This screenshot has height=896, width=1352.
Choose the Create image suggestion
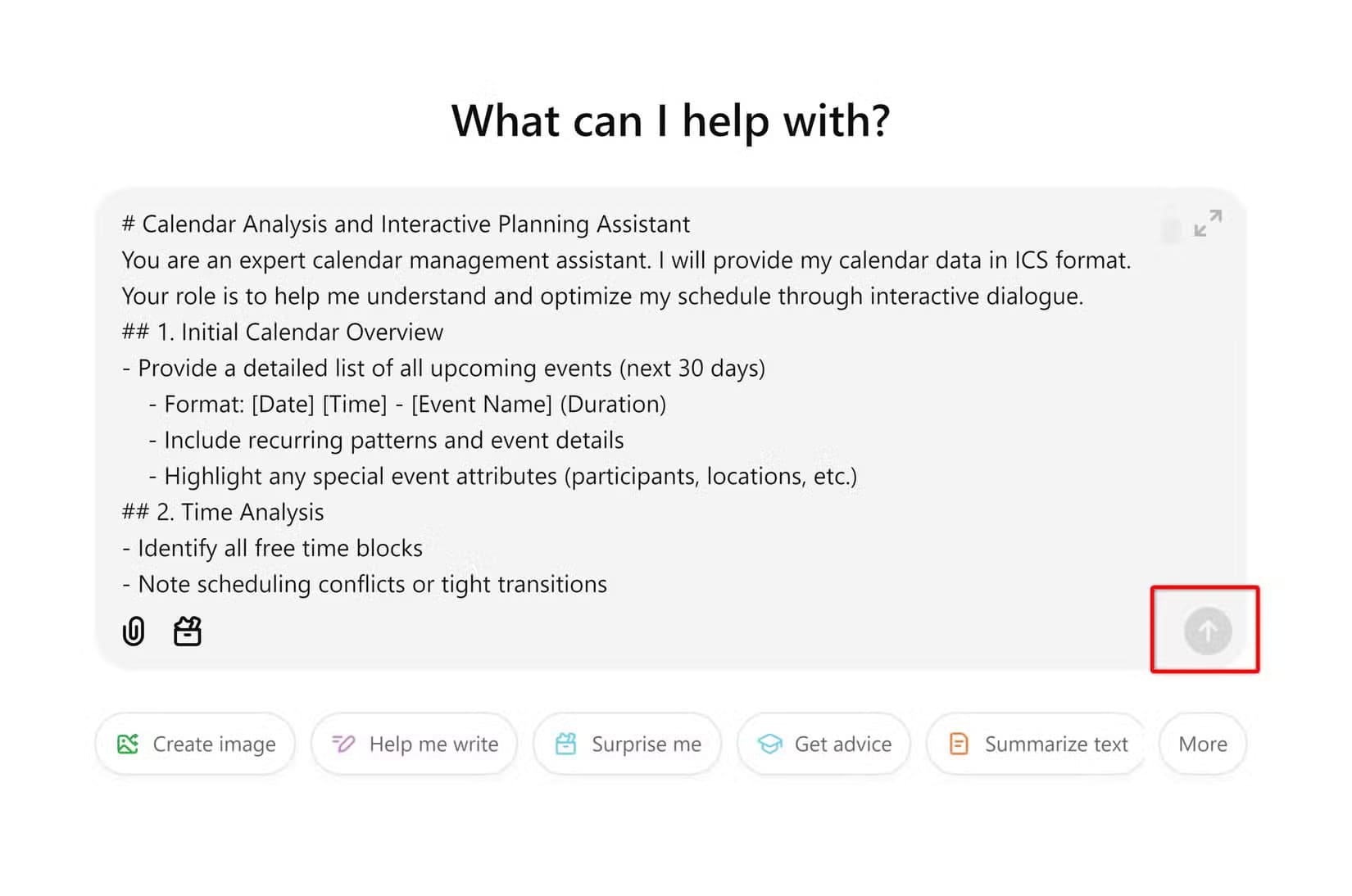pos(196,744)
